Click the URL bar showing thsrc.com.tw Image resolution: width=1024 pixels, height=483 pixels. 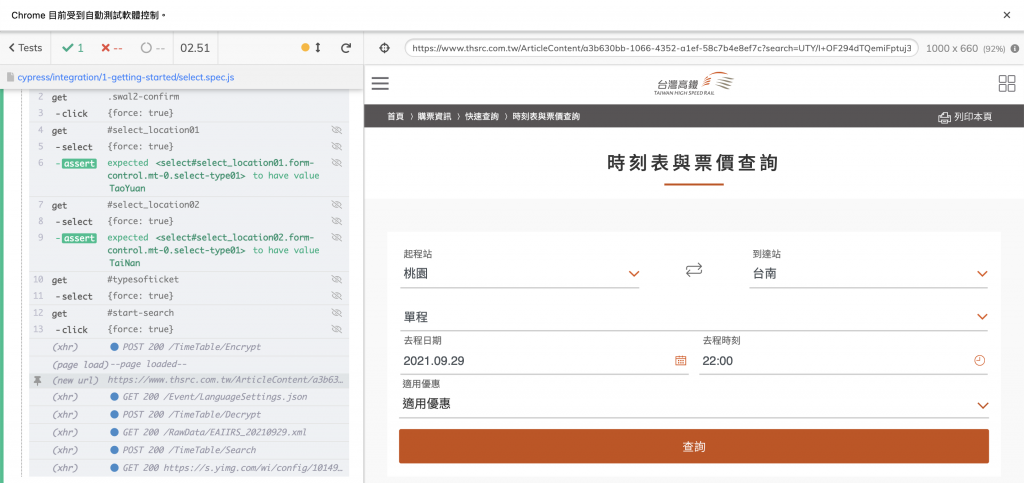(662, 48)
